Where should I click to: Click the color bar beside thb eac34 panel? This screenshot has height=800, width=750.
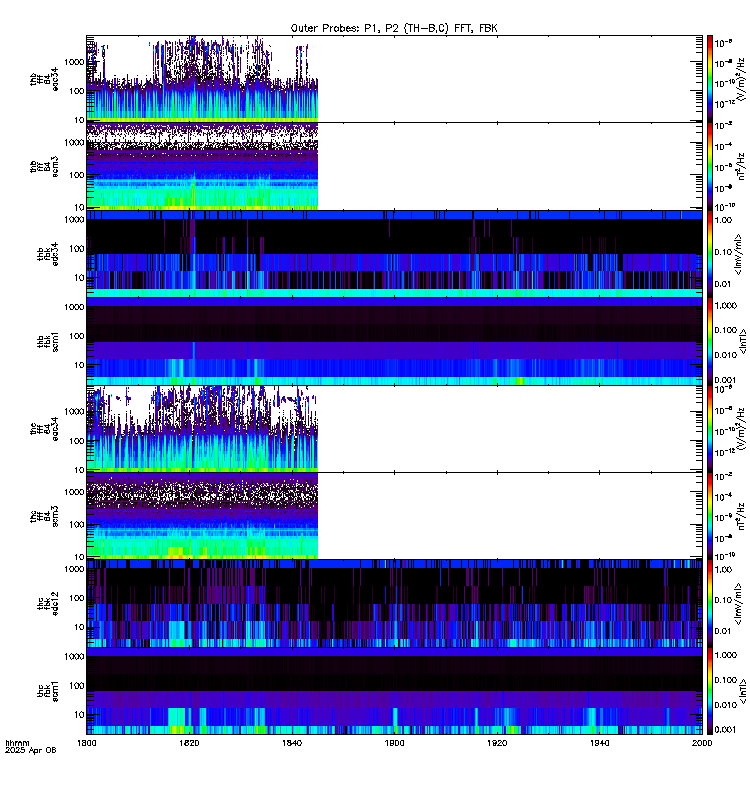coord(709,79)
